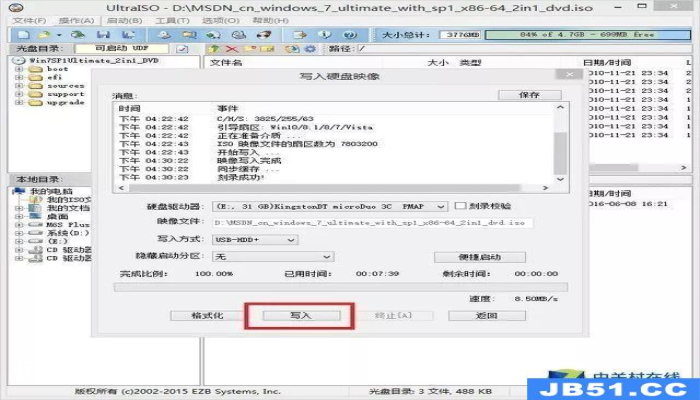Open the 启动(B) menu
Image resolution: width=700 pixels, height=400 pixels.
125,21
